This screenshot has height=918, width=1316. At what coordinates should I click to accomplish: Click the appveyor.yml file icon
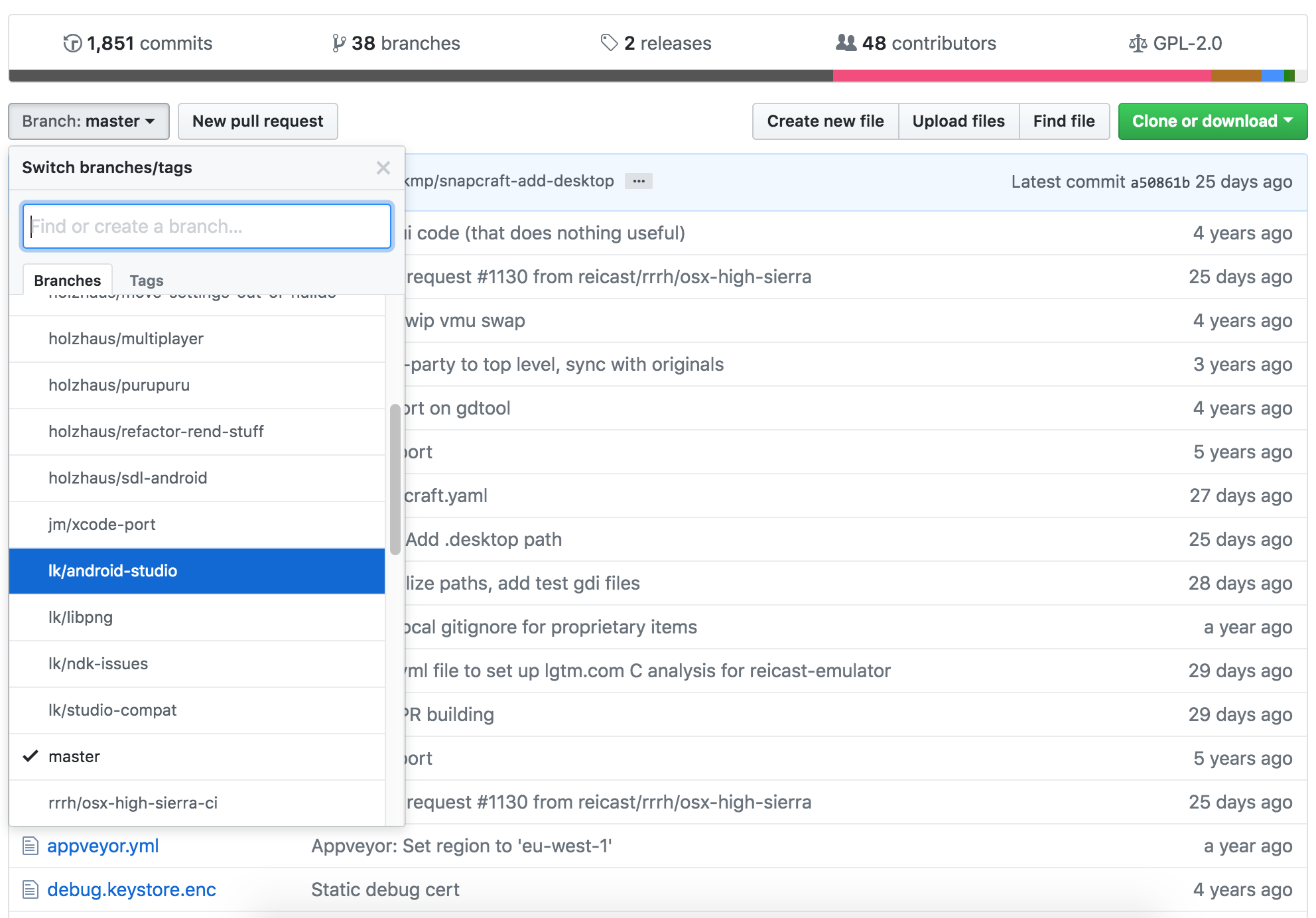coord(31,846)
